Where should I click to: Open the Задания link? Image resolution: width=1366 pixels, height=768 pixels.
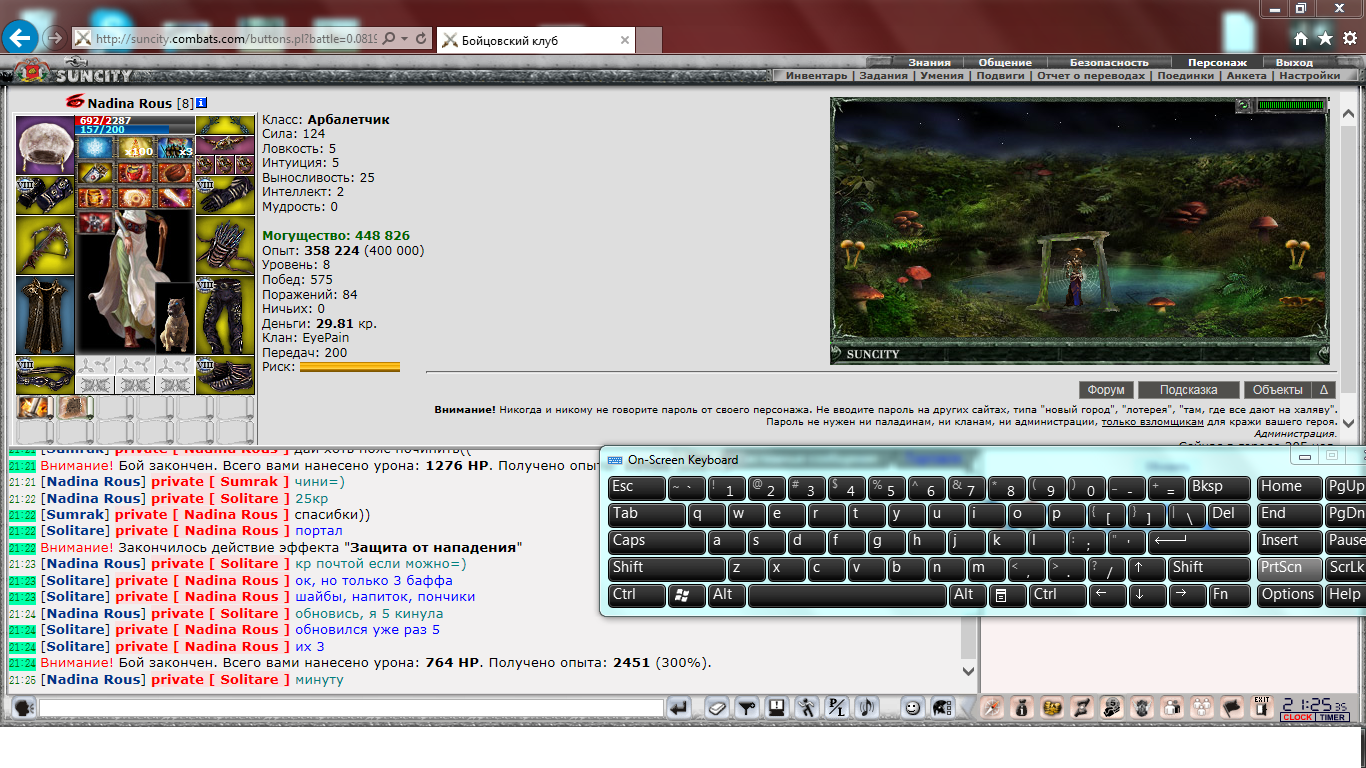click(x=883, y=75)
